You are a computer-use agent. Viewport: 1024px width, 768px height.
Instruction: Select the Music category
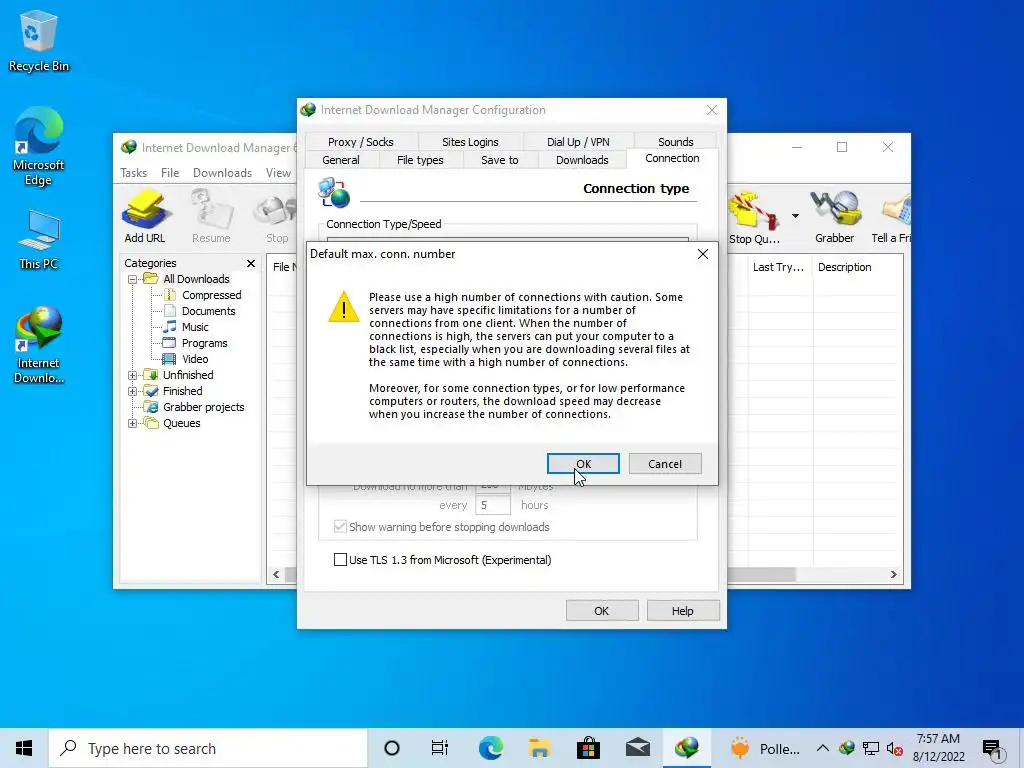click(195, 327)
